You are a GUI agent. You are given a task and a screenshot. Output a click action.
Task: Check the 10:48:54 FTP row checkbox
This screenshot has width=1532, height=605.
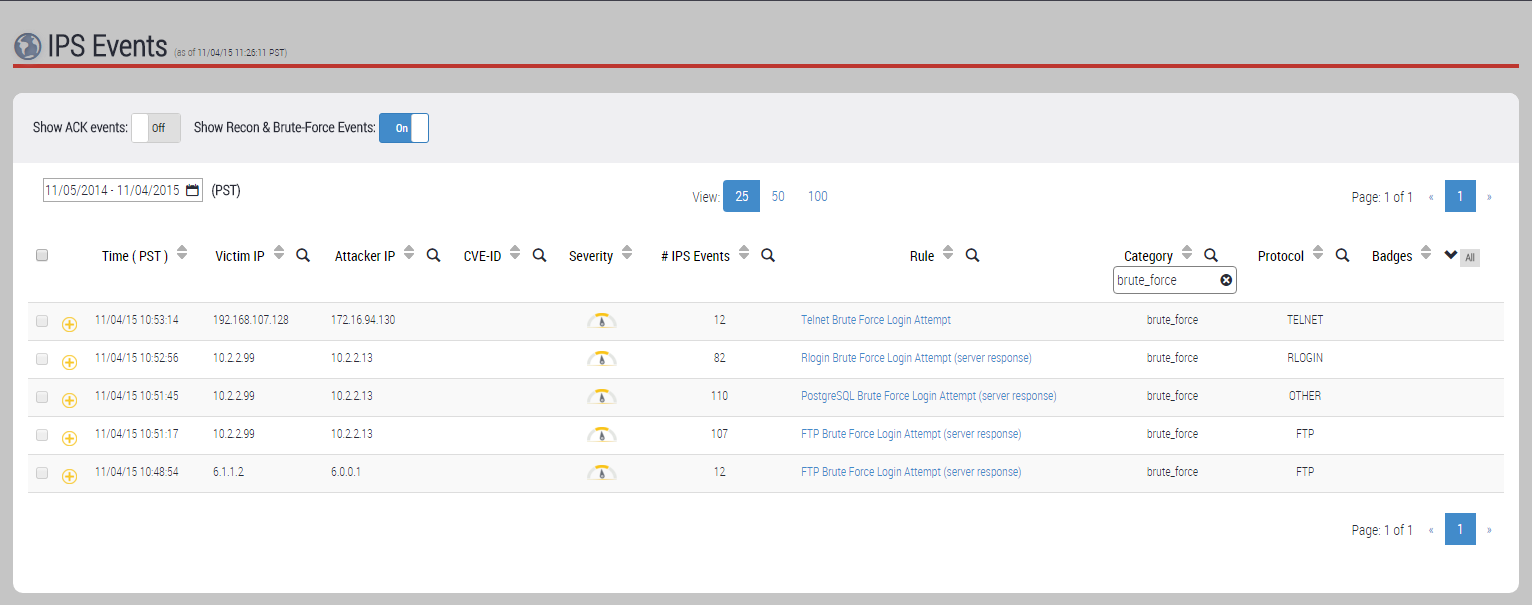(42, 473)
